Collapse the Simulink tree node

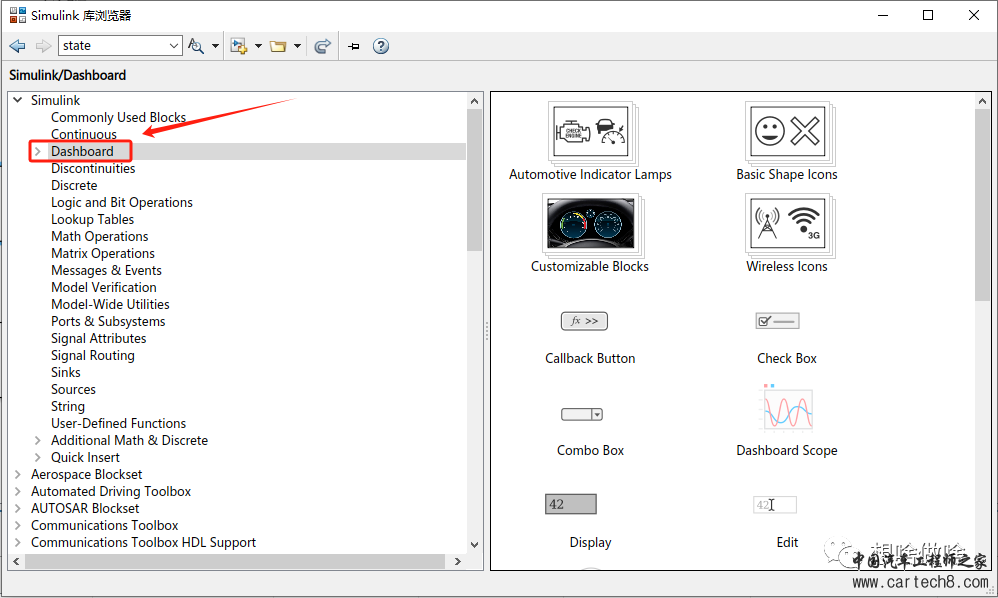pos(18,100)
